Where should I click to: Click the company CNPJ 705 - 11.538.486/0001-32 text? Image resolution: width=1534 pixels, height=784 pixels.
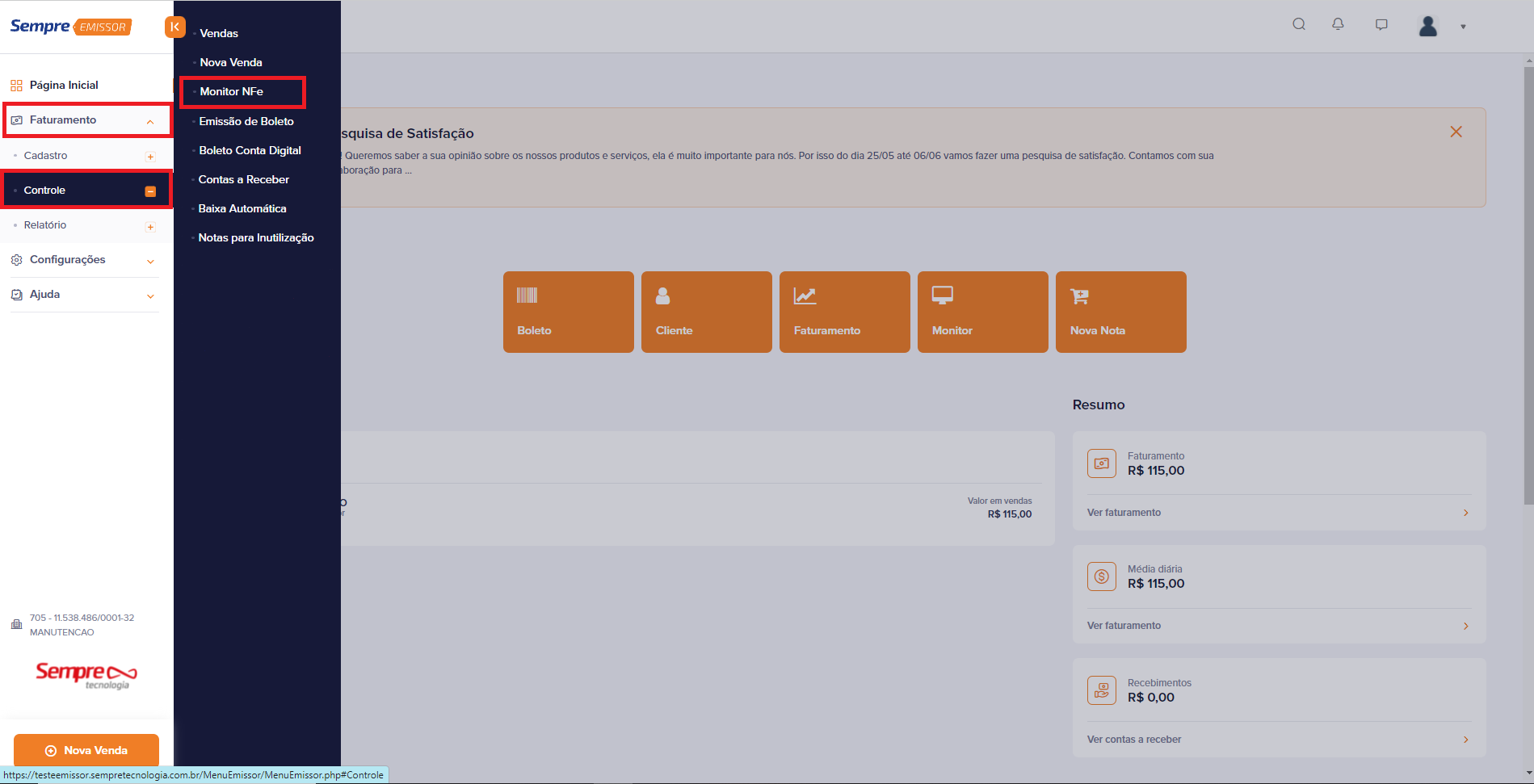point(82,618)
